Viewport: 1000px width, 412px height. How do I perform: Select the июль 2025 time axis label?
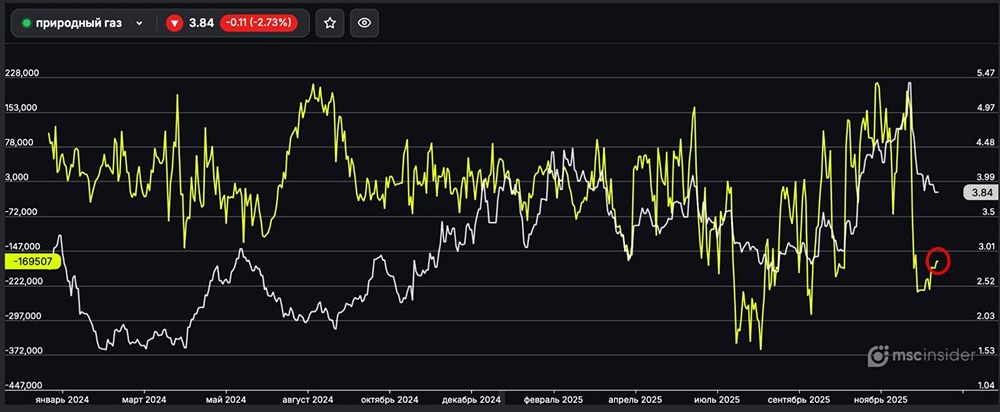tap(717, 400)
